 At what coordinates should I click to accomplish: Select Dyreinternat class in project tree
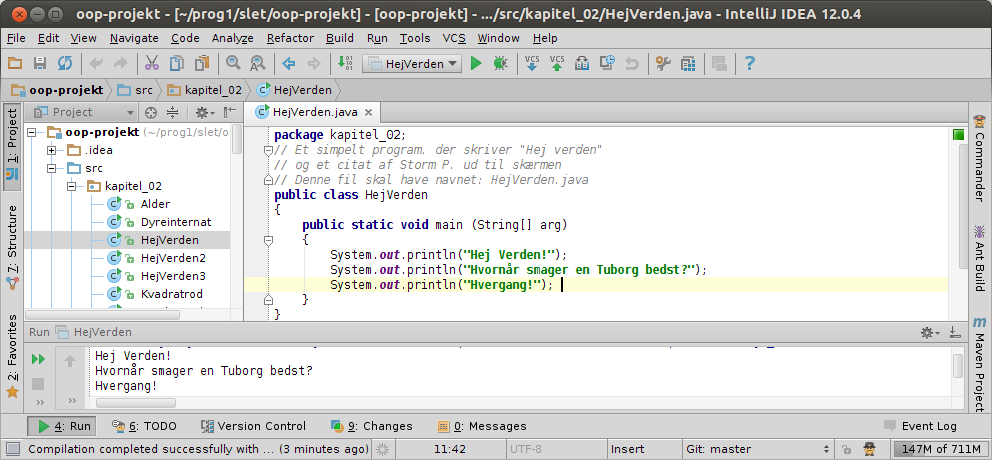click(175, 222)
